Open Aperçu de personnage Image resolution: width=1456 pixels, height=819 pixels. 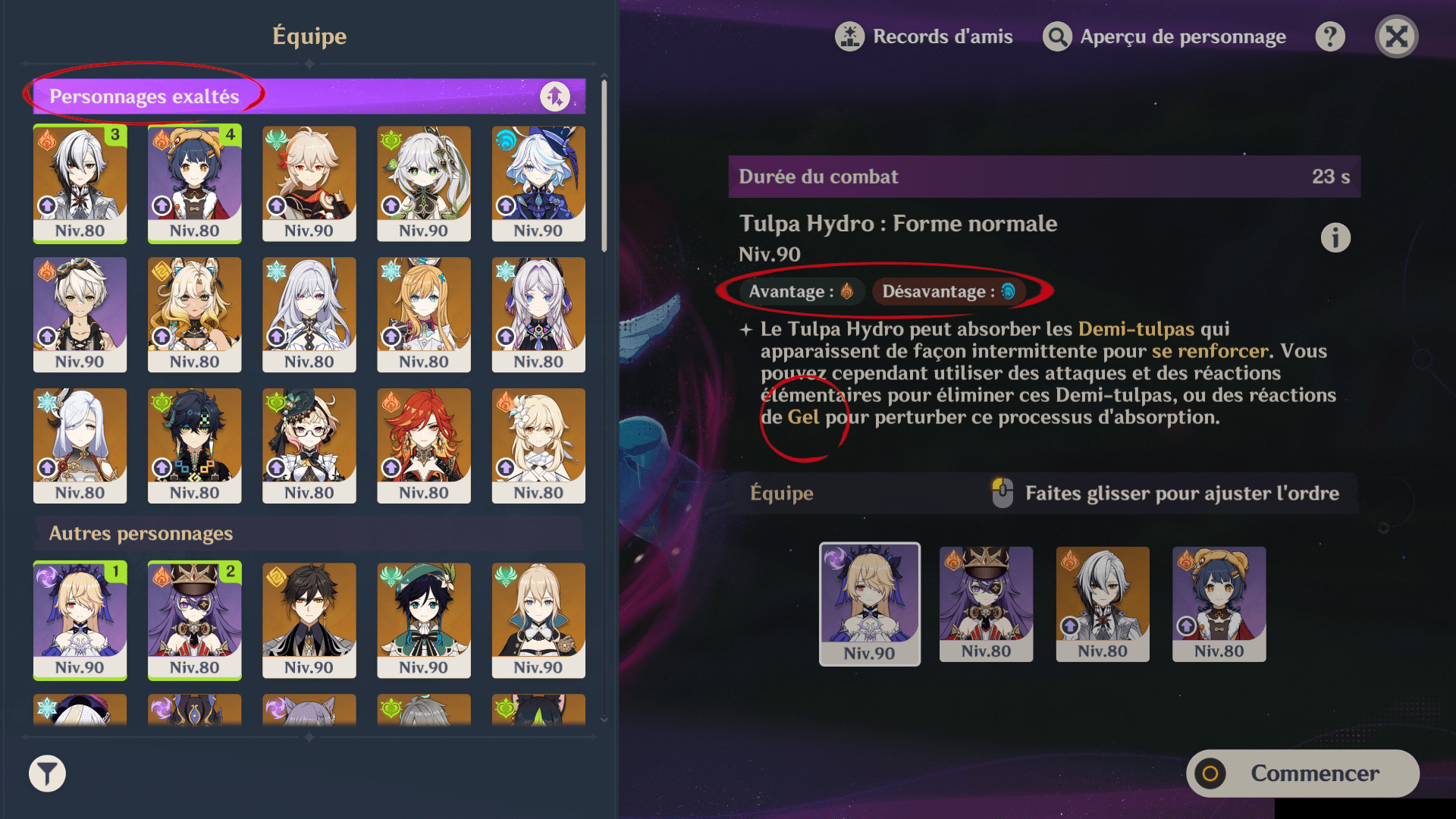tap(1164, 36)
